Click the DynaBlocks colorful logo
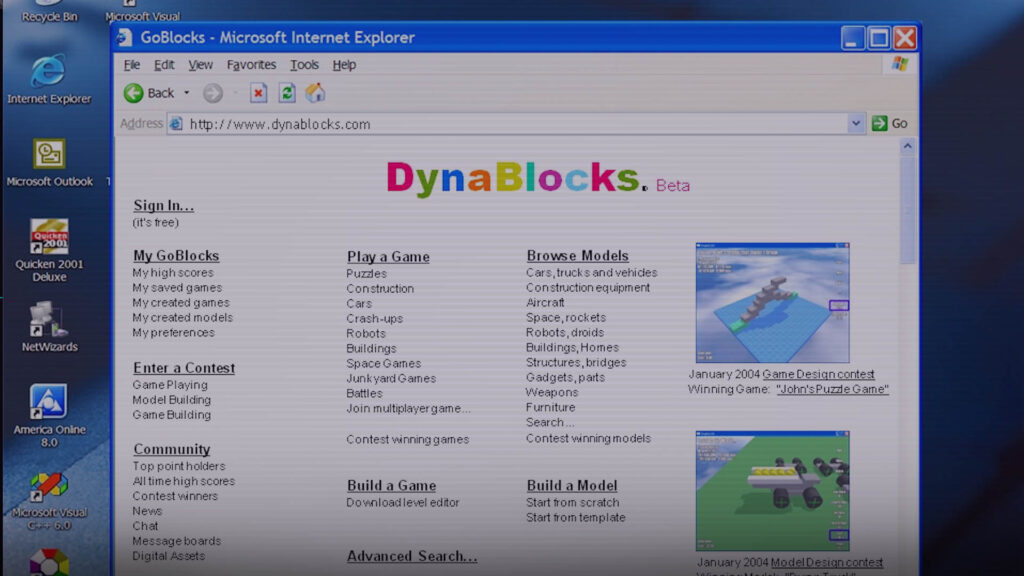Image resolution: width=1024 pixels, height=576 pixels. click(517, 178)
